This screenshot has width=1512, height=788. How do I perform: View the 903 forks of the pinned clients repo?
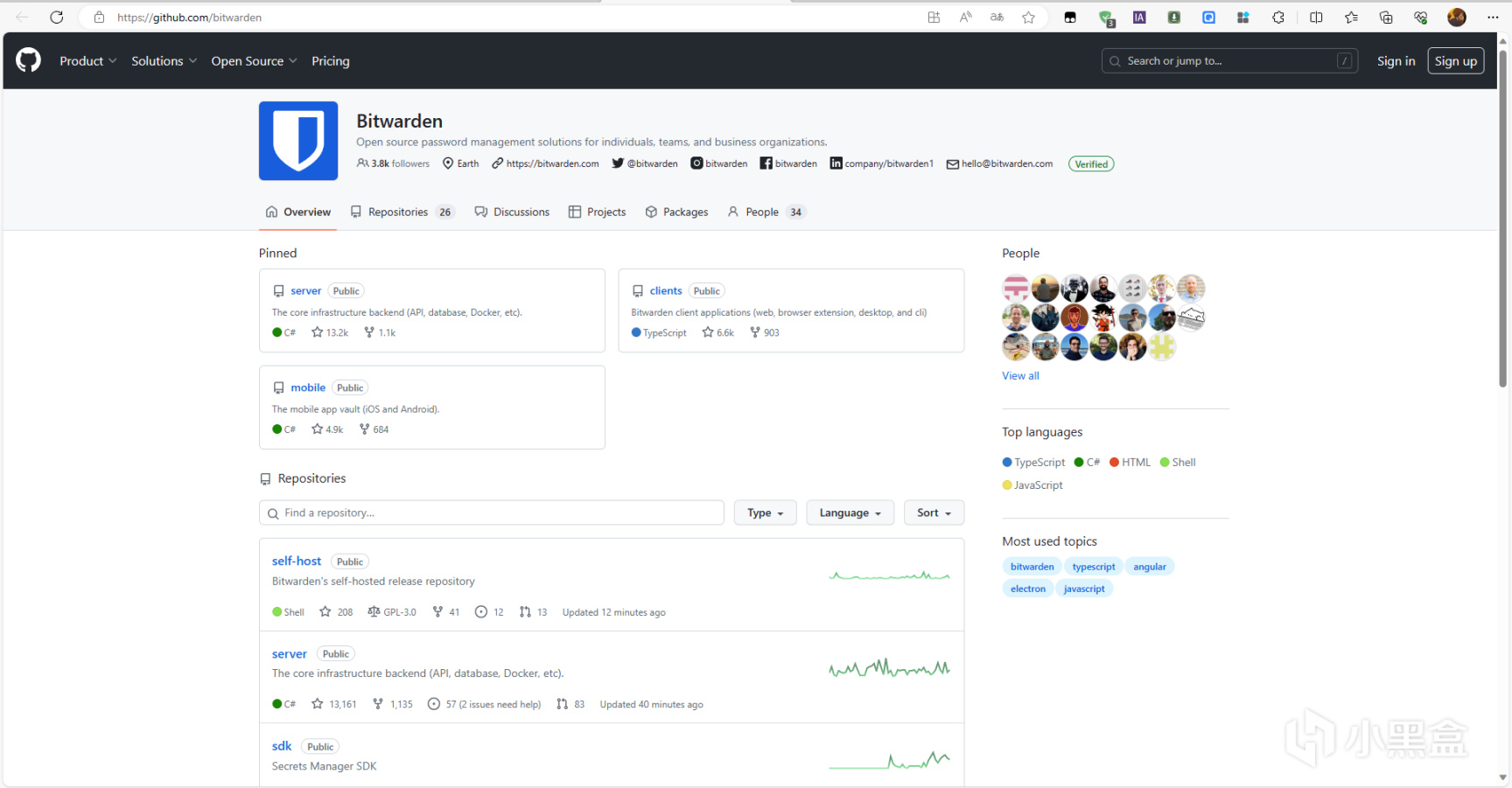click(765, 332)
